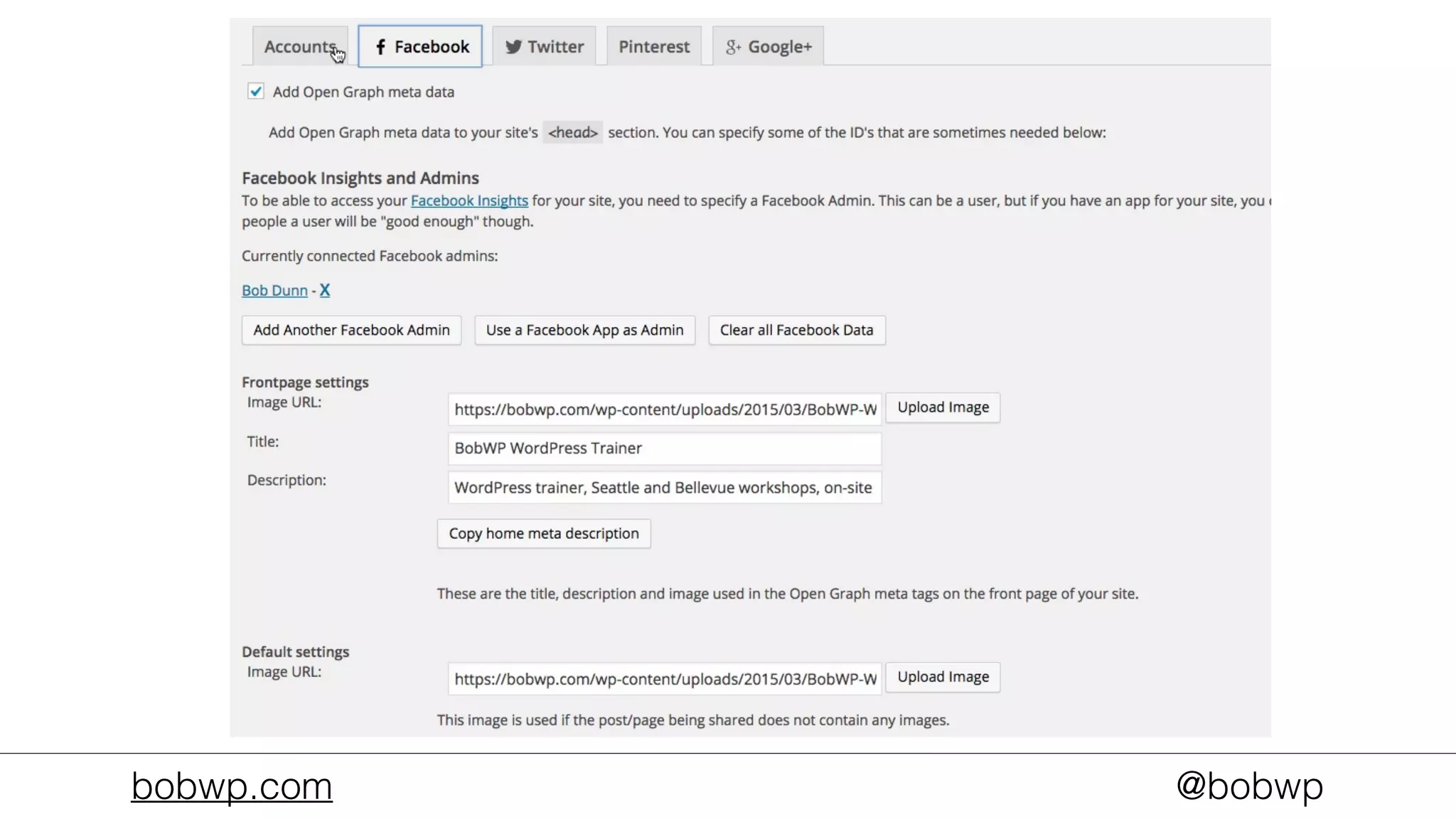This screenshot has height=819, width=1456.
Task: Focus the Frontpage Title input field
Action: (x=664, y=449)
